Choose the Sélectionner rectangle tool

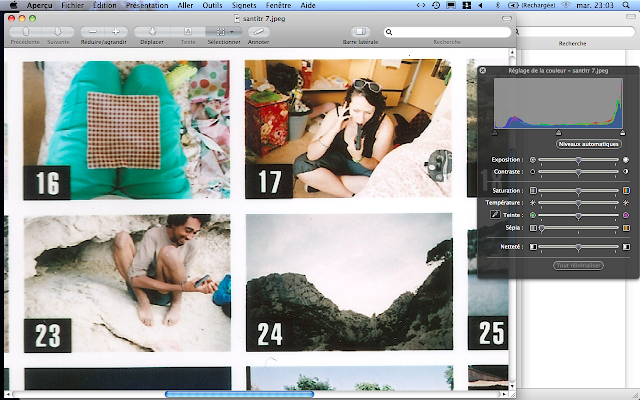click(x=220, y=31)
